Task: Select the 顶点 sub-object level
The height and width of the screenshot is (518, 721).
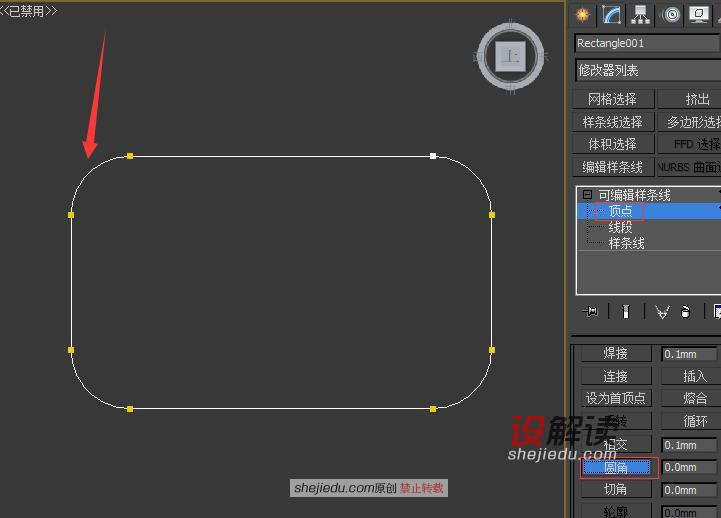Action: [x=620, y=211]
